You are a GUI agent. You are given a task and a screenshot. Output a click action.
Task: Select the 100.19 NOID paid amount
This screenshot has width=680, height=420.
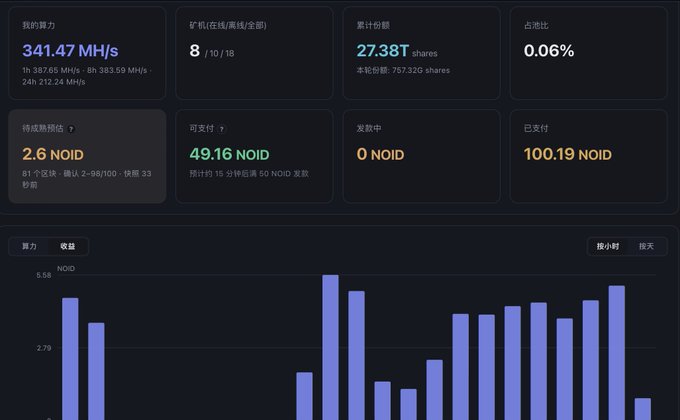(x=568, y=154)
